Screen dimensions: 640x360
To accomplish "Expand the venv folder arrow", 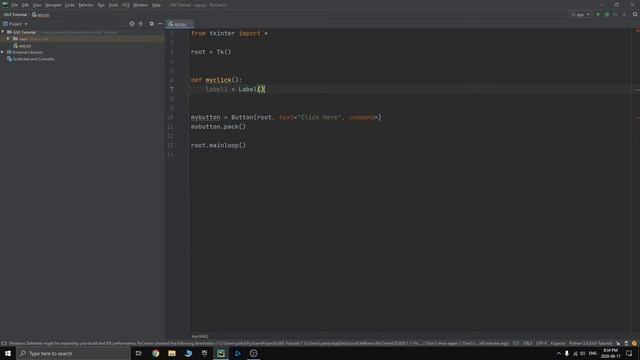I will click(8, 39).
